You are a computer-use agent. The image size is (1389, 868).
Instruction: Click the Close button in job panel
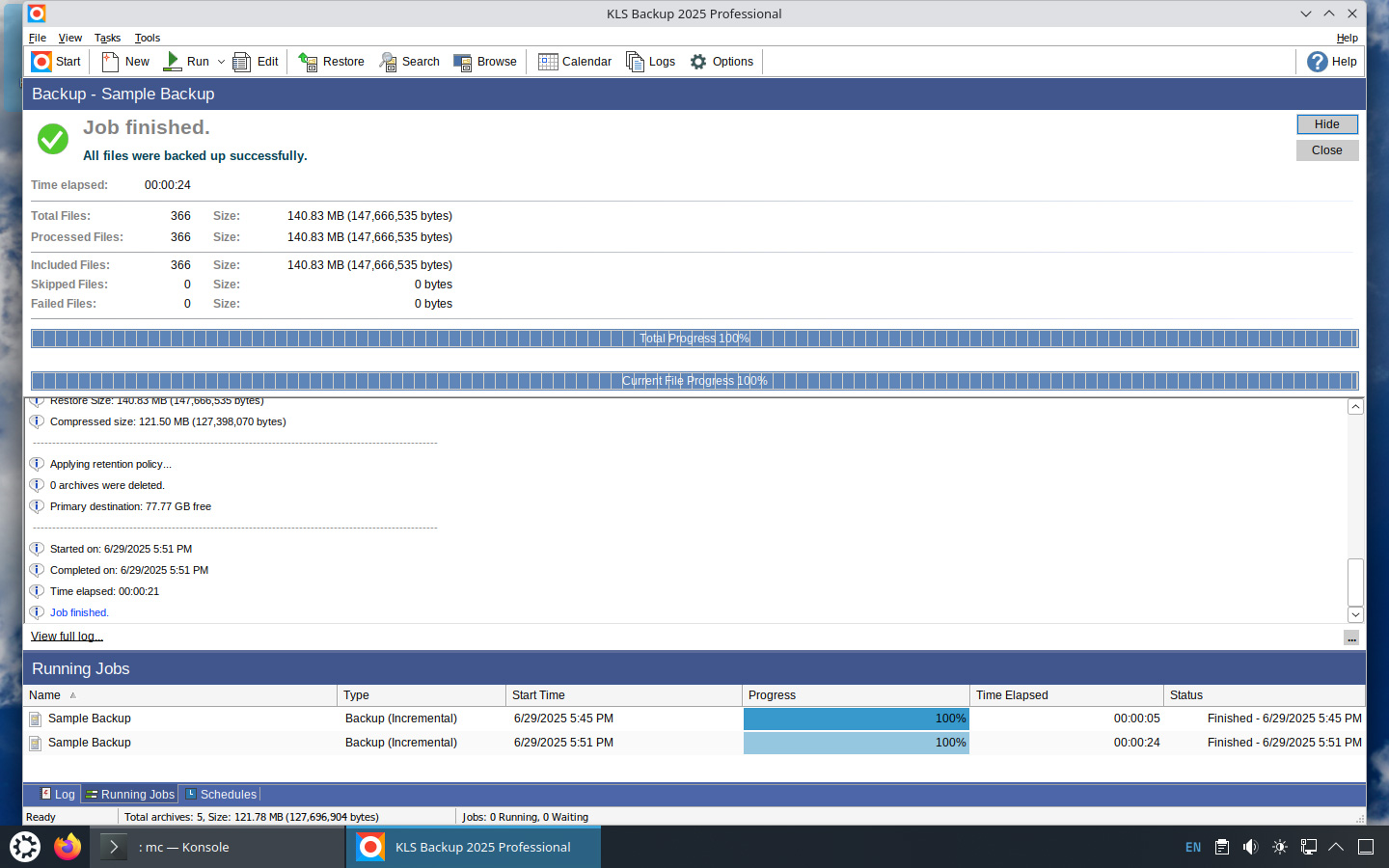(x=1327, y=150)
